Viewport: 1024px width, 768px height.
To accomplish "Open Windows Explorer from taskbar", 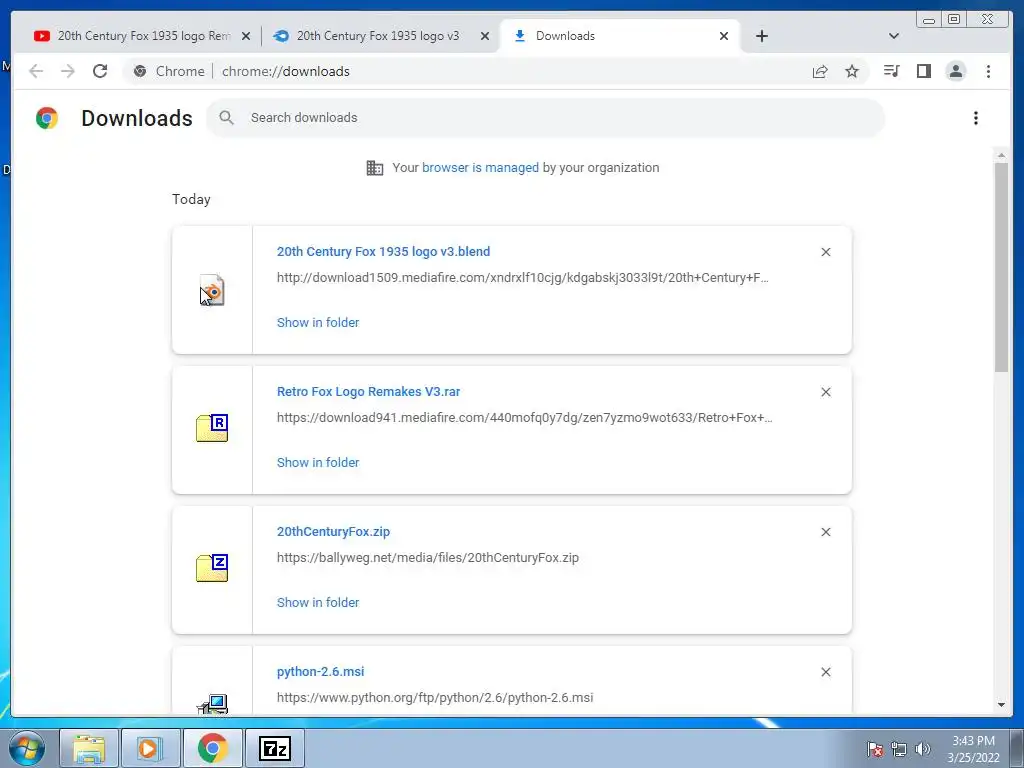I will (89, 748).
